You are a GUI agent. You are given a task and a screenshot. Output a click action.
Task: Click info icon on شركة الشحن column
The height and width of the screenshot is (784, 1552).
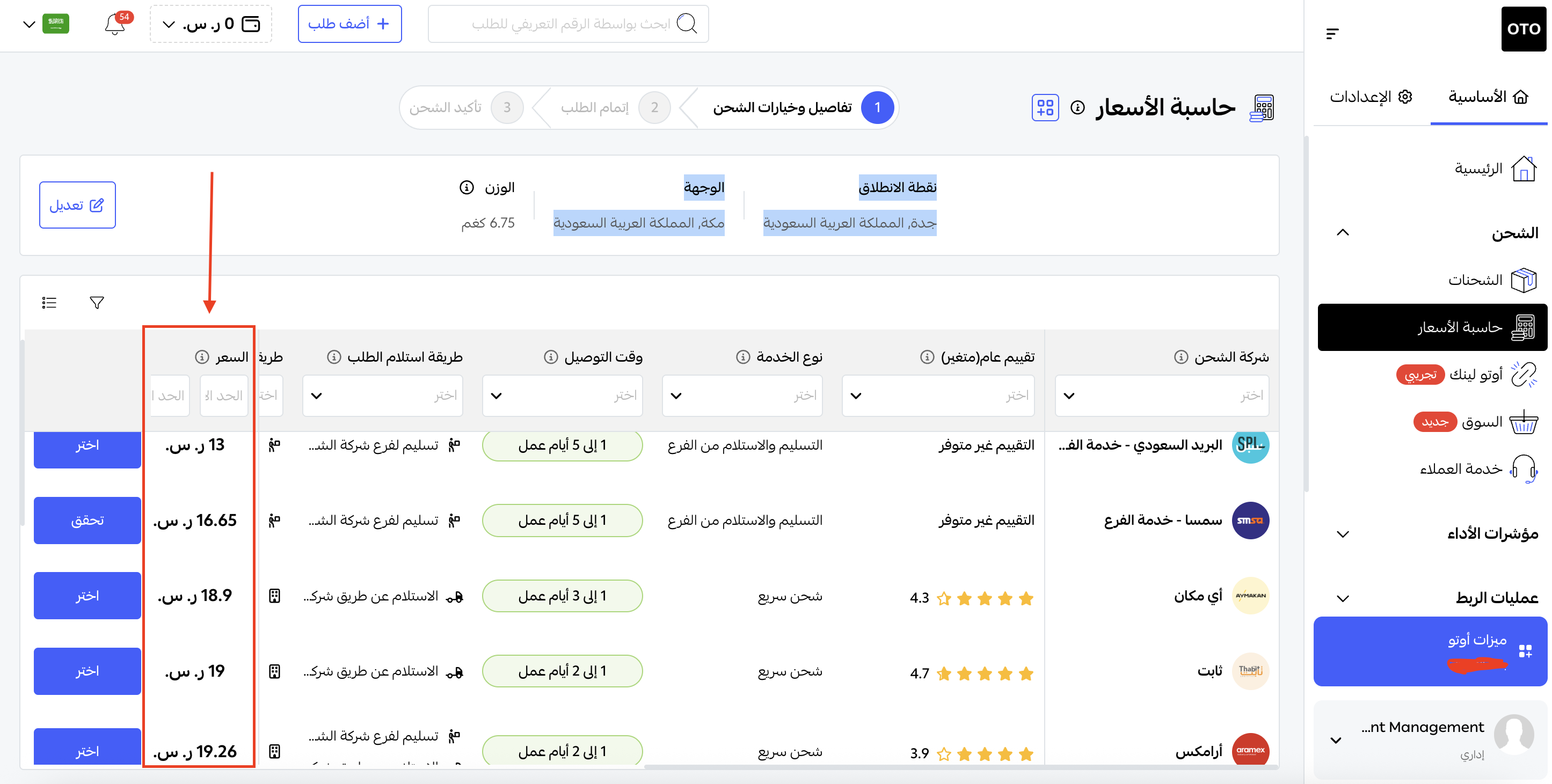tap(1181, 357)
